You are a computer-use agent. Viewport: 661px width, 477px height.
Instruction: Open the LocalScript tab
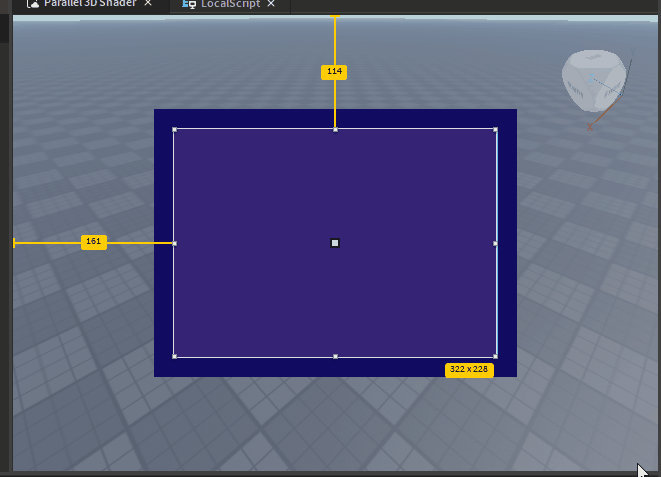click(x=230, y=4)
